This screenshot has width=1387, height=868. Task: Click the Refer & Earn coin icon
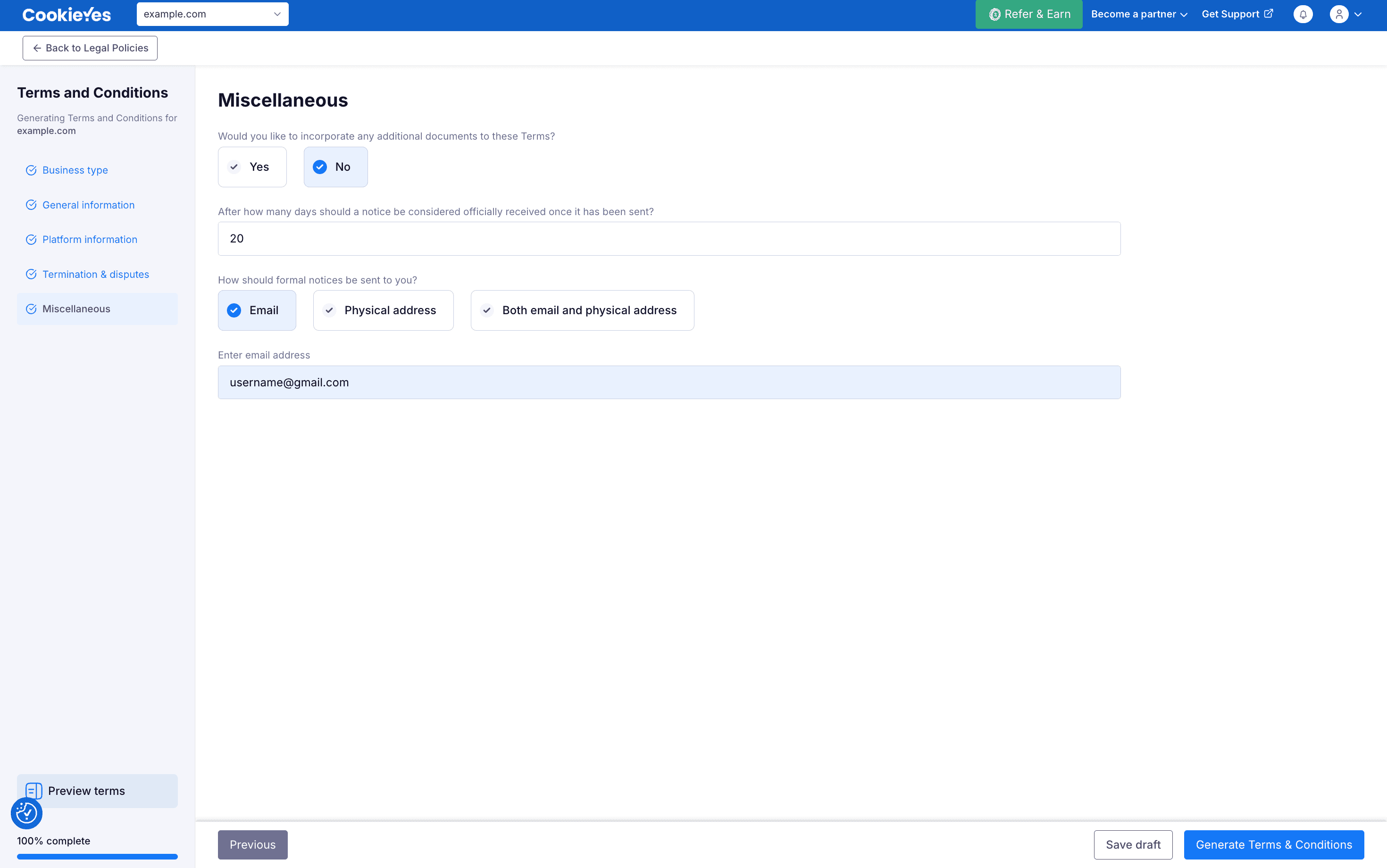tap(995, 14)
